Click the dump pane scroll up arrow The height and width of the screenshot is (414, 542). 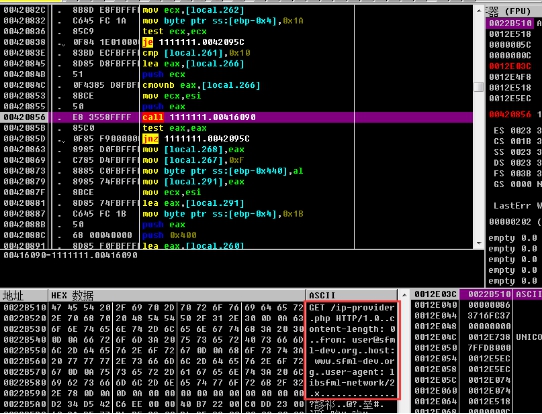pos(403,295)
